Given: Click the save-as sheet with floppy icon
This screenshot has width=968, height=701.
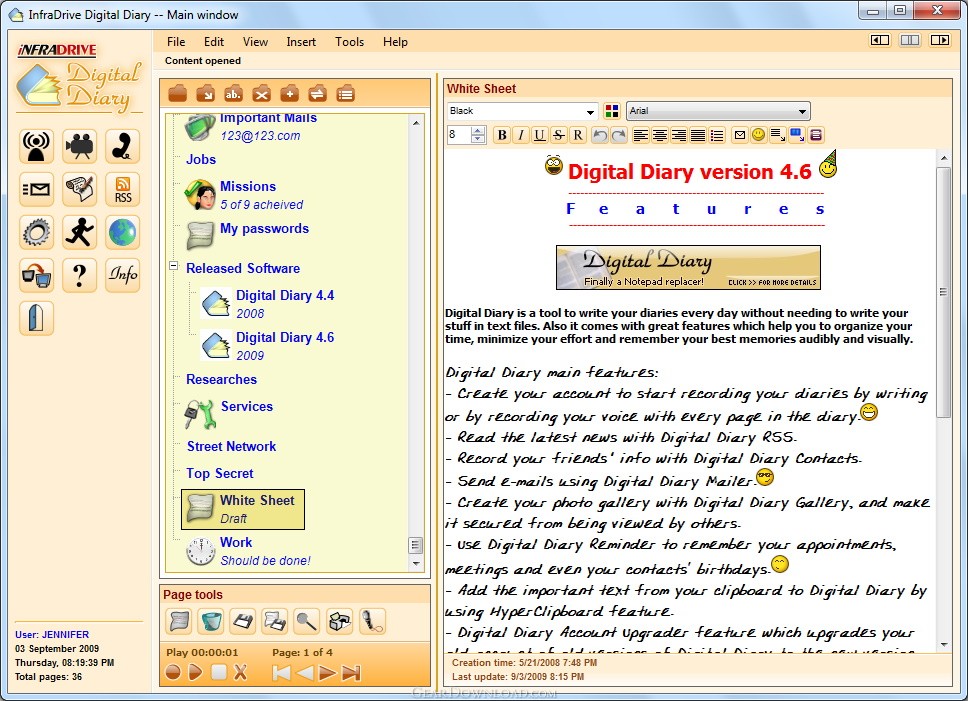Looking at the screenshot, I should [x=275, y=621].
